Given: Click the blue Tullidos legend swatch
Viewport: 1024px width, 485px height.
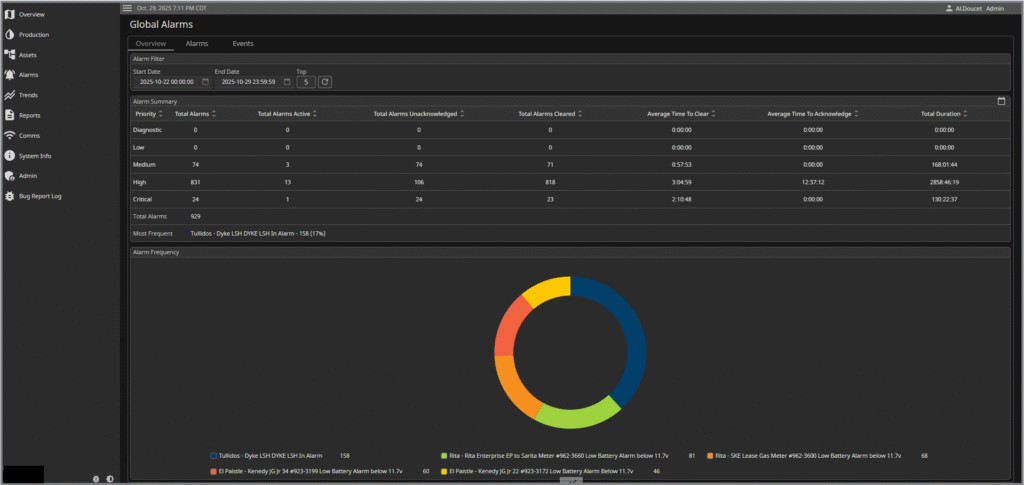Looking at the screenshot, I should tap(213, 456).
